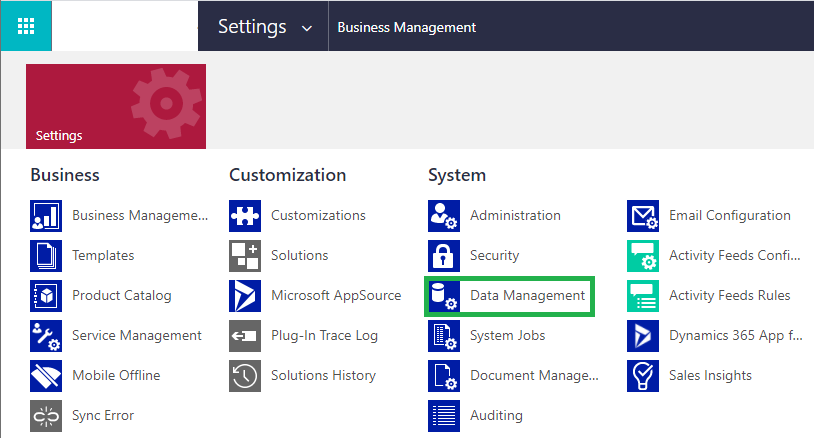This screenshot has width=814, height=438.
Task: Expand the Settings dropdown chevron
Action: [307, 29]
